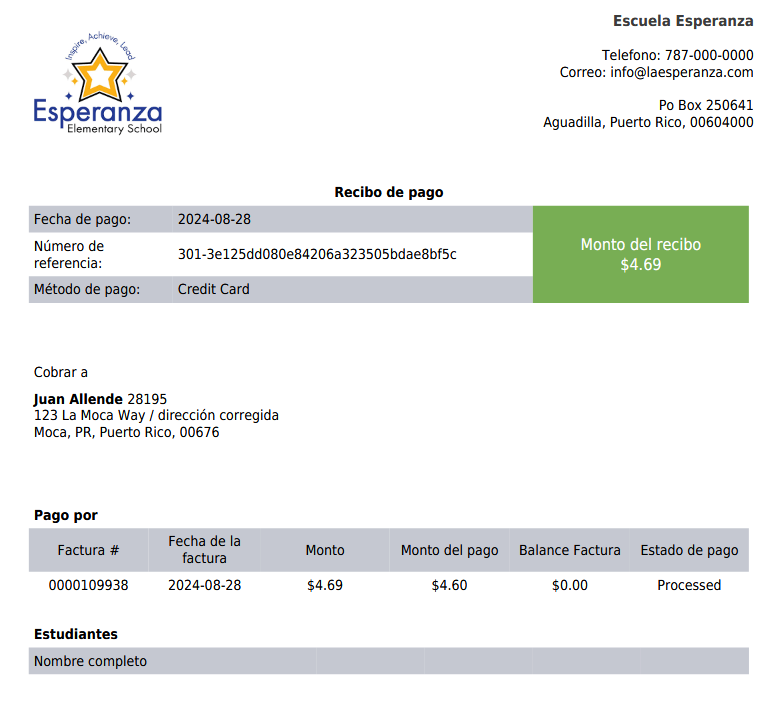The image size is (766, 713).
Task: Click the Número de referencia: label
Action: [x=69, y=254]
